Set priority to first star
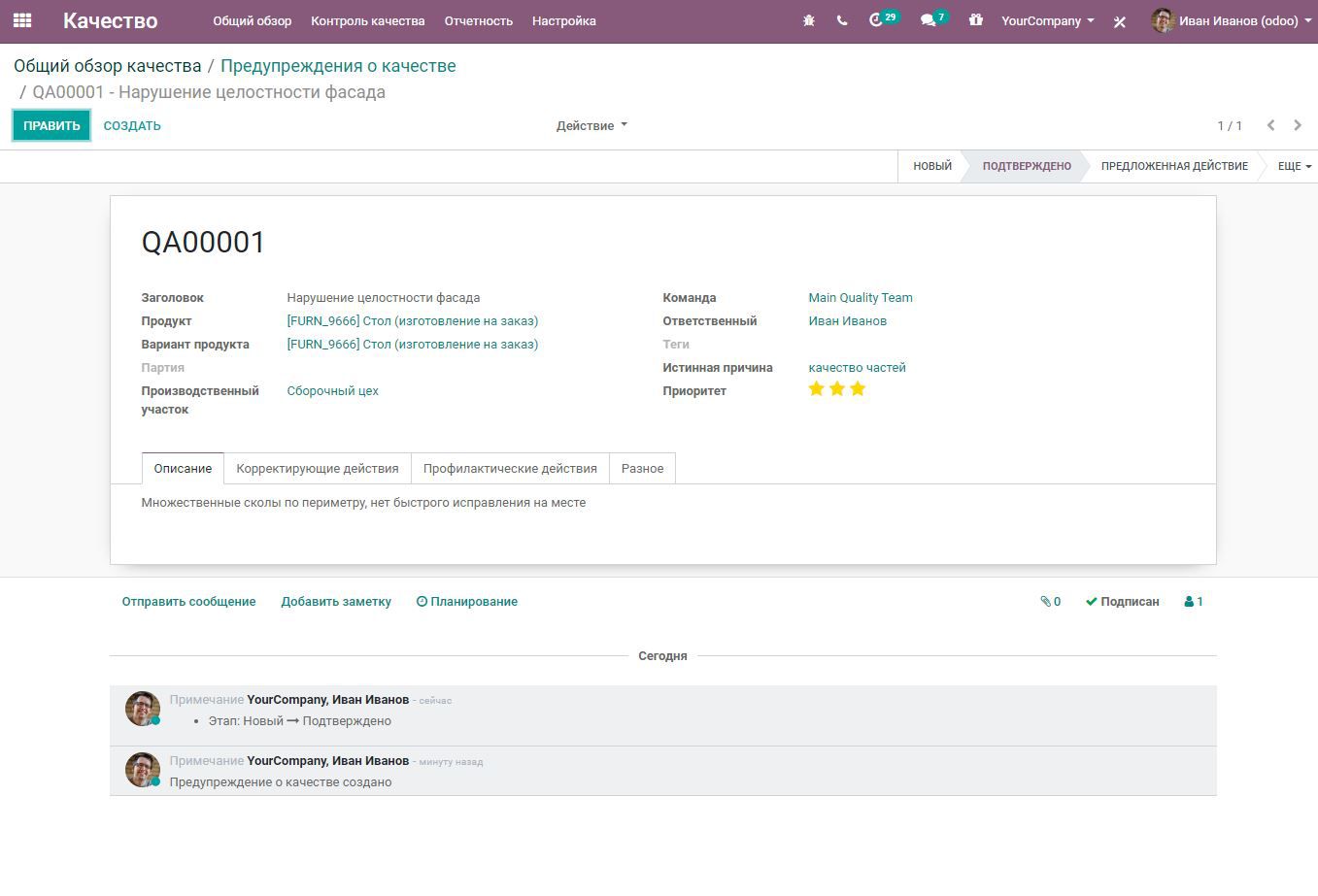 tap(816, 389)
